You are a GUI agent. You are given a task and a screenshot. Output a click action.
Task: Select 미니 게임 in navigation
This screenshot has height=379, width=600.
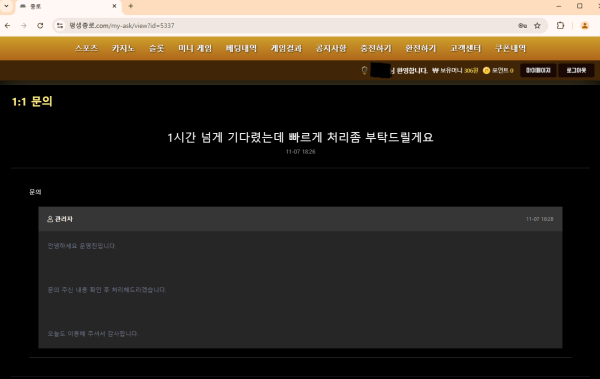coord(195,48)
